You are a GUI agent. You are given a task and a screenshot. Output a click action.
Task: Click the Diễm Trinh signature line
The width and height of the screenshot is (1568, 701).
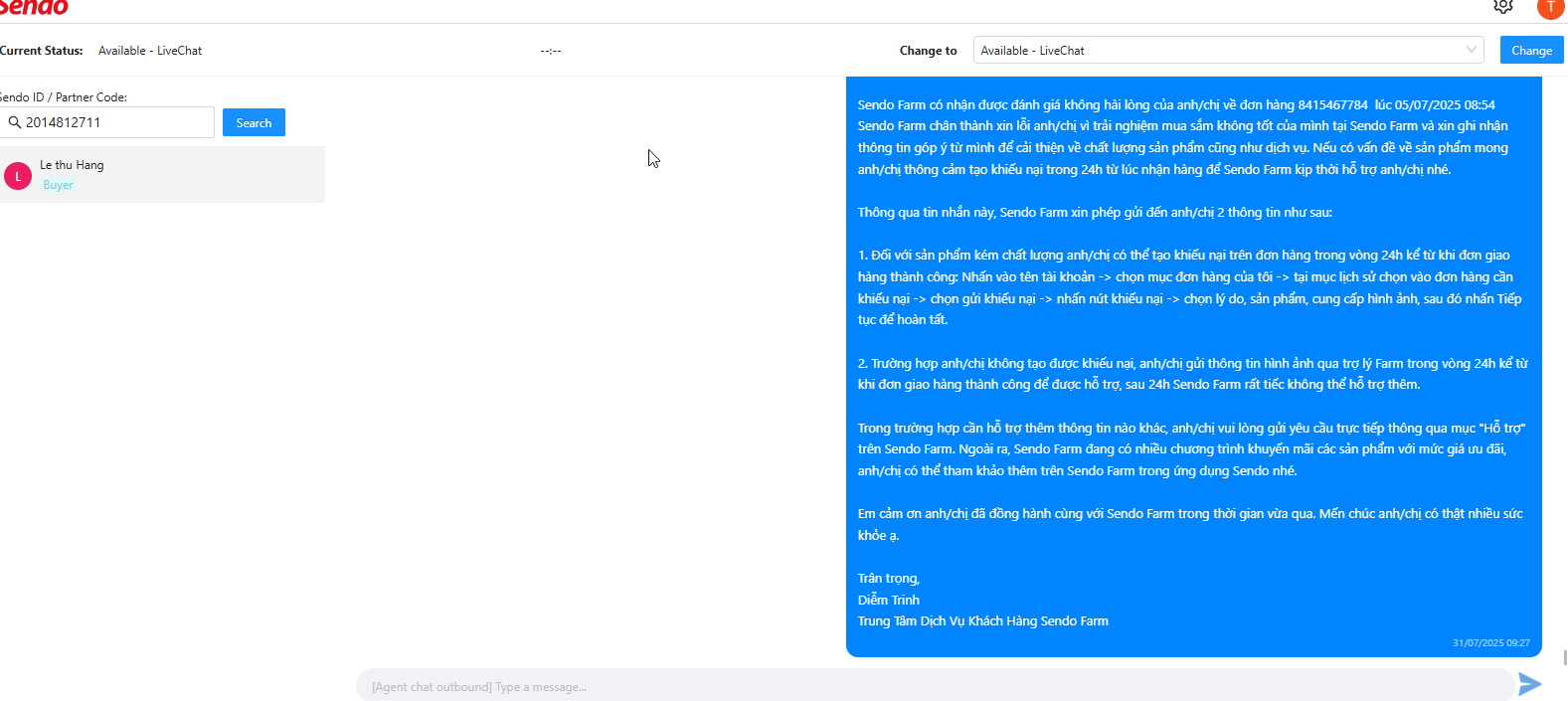(x=888, y=600)
